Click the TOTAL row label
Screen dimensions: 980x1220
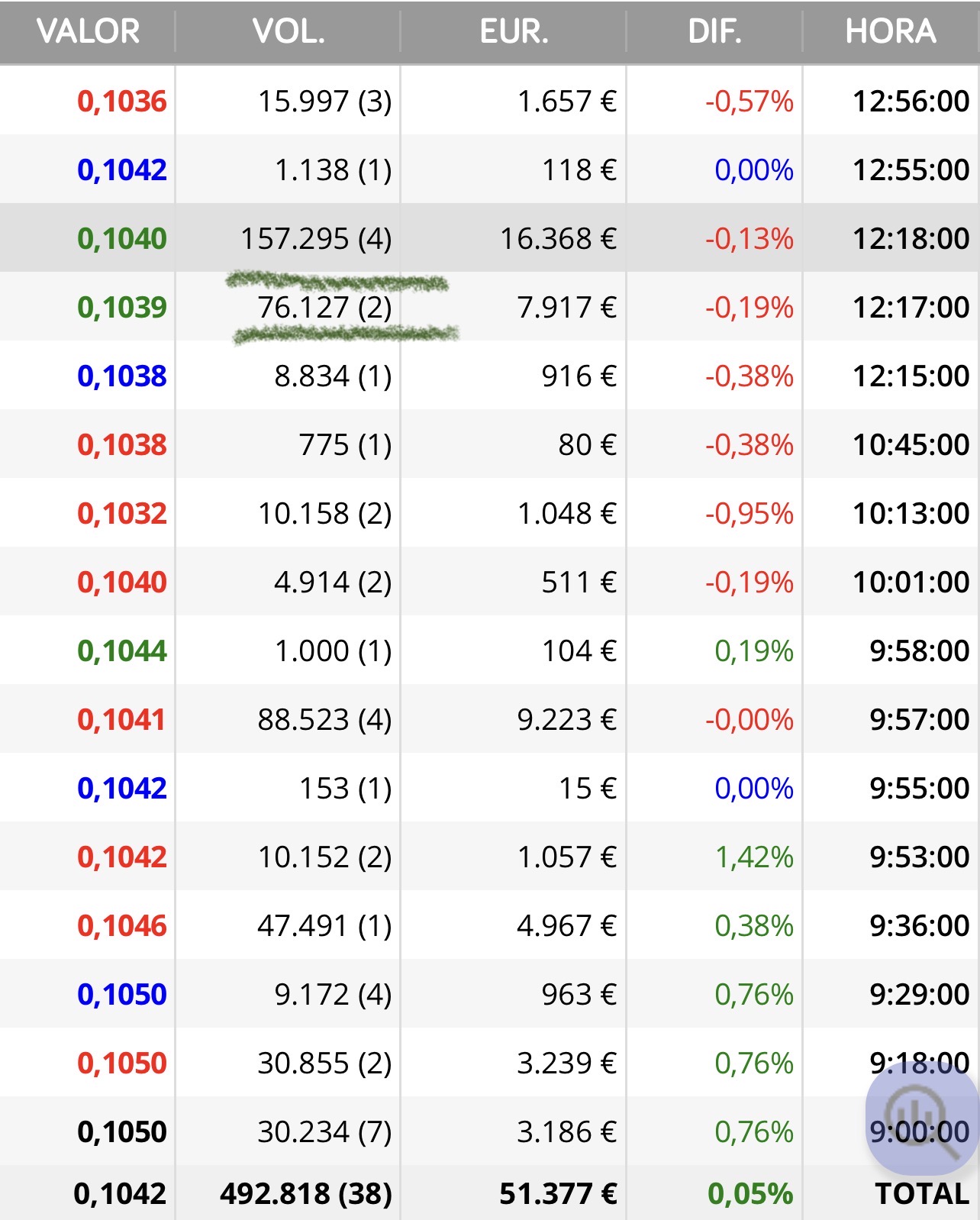click(x=922, y=1193)
